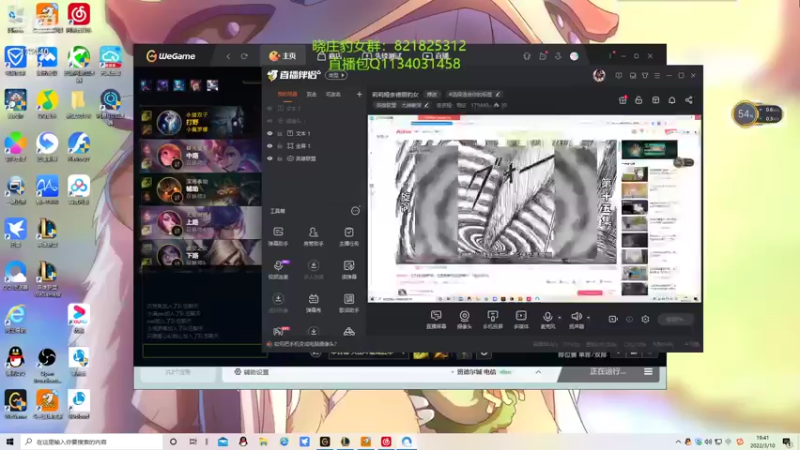
Task: Click the Windows taskbar search box
Action: (92, 442)
